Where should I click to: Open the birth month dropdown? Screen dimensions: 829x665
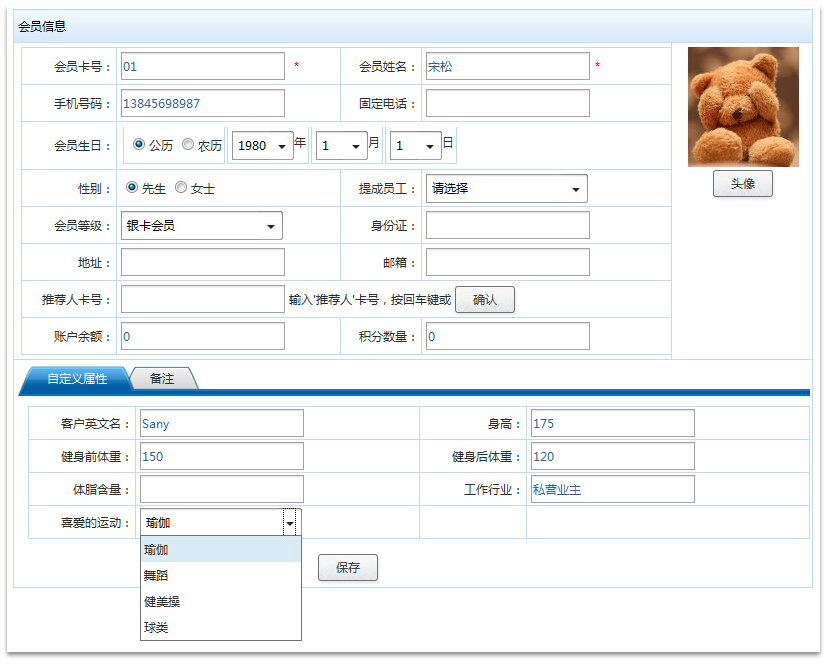(342, 145)
